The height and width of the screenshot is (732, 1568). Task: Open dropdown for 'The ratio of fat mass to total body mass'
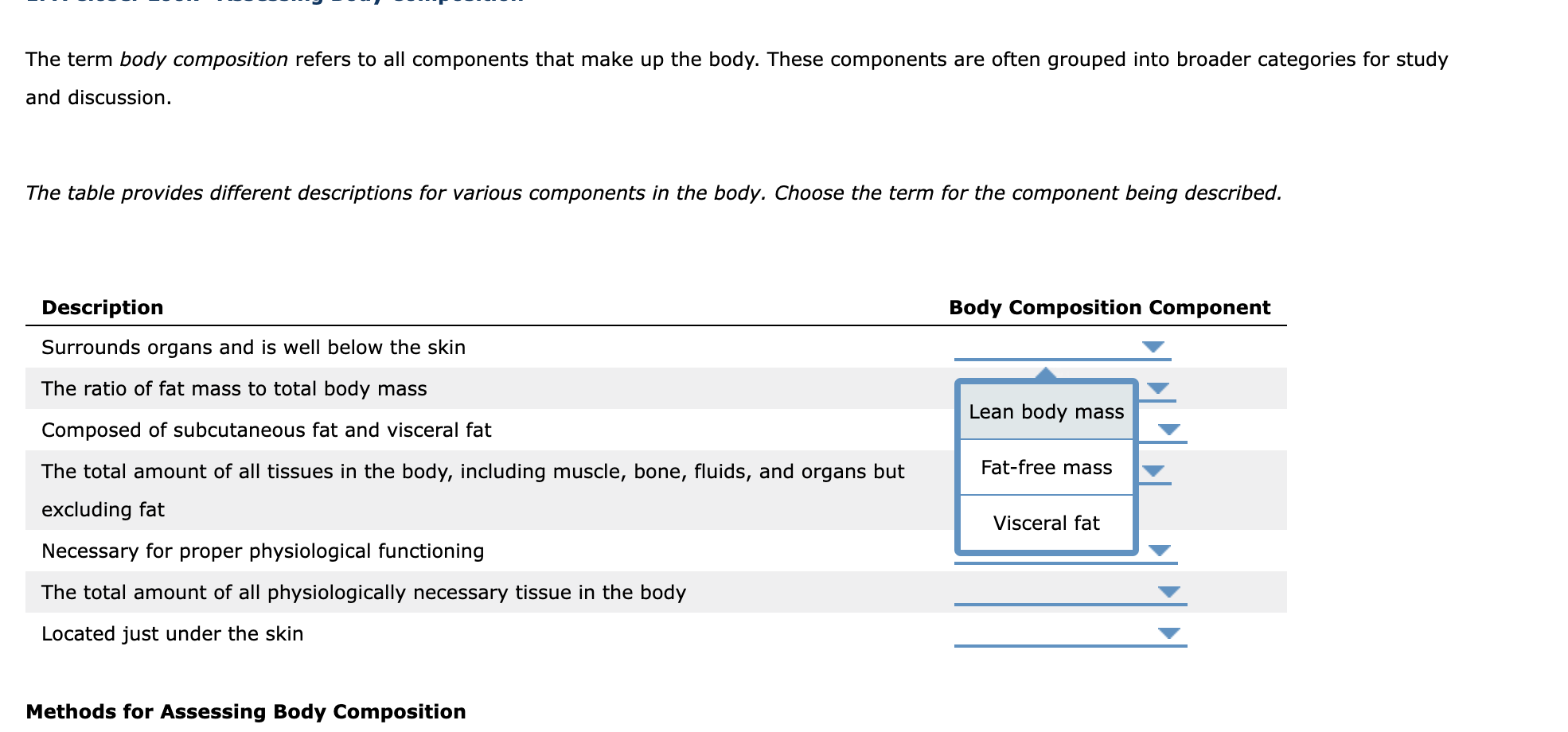[x=1157, y=388]
